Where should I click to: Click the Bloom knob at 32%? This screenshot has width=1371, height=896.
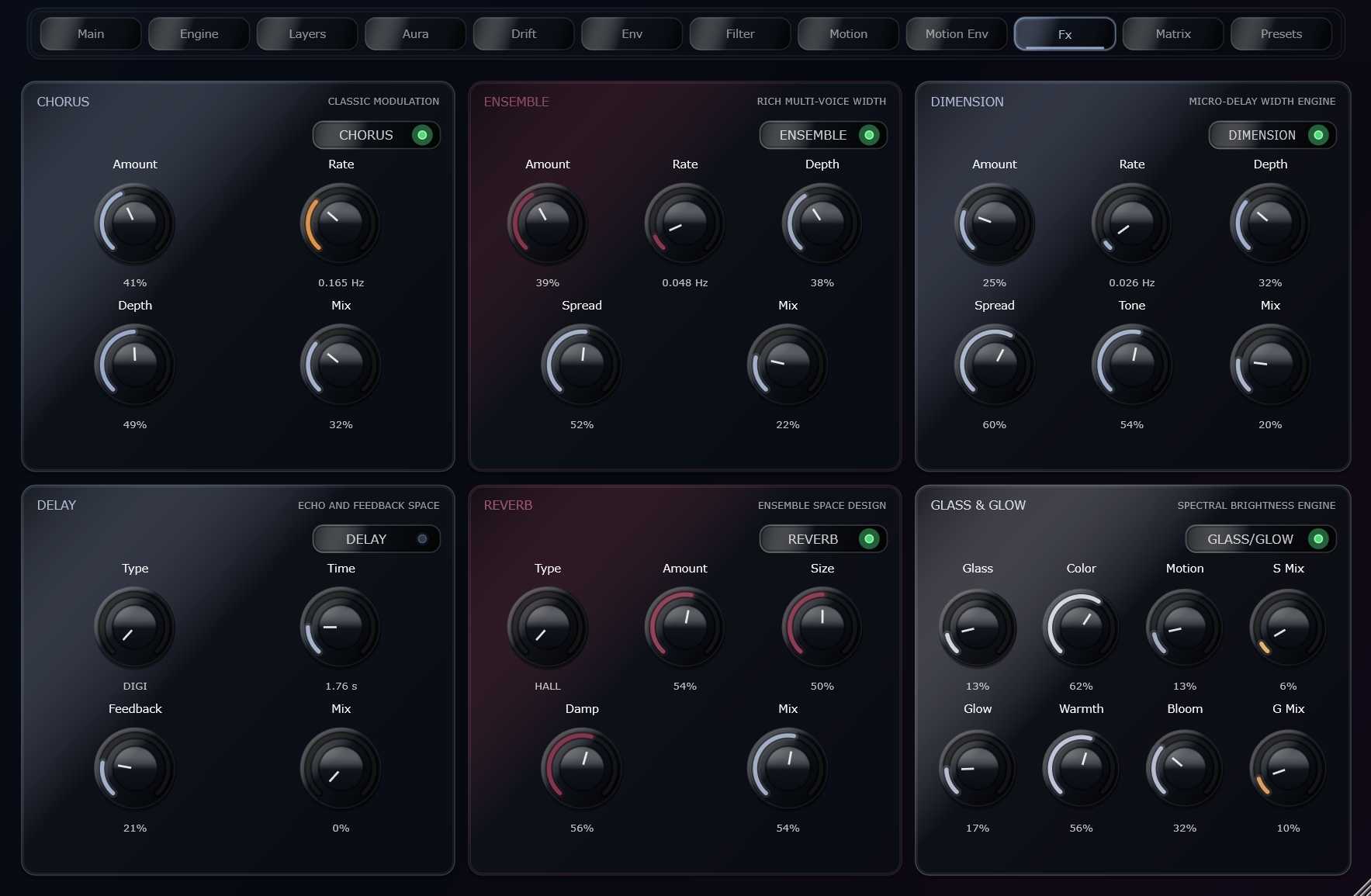pyautogui.click(x=1184, y=769)
